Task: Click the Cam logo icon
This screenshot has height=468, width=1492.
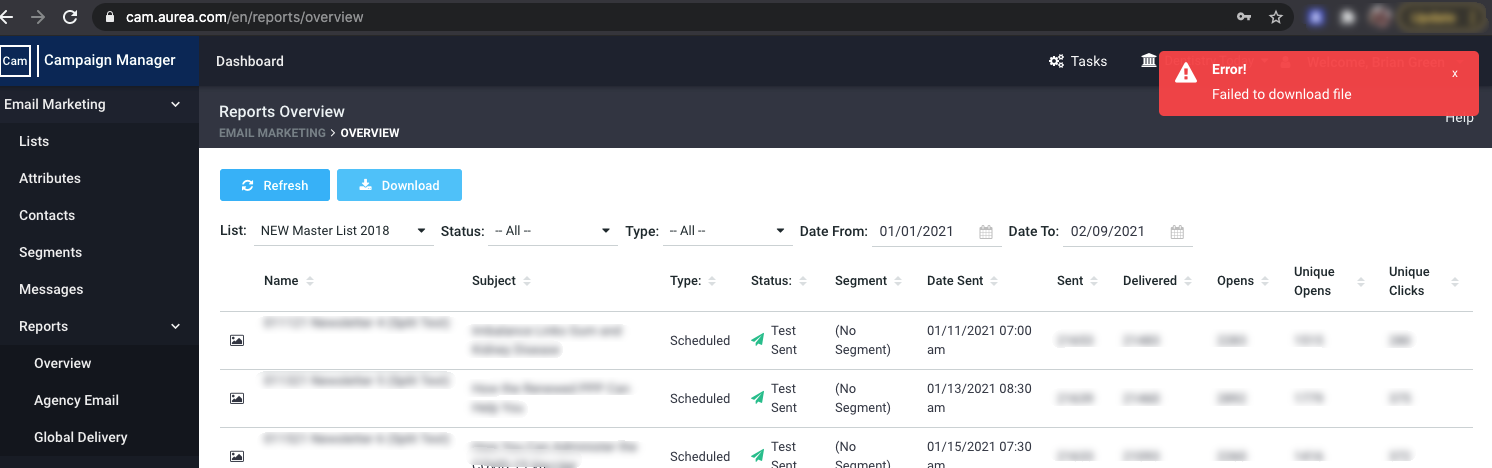Action: (15, 61)
